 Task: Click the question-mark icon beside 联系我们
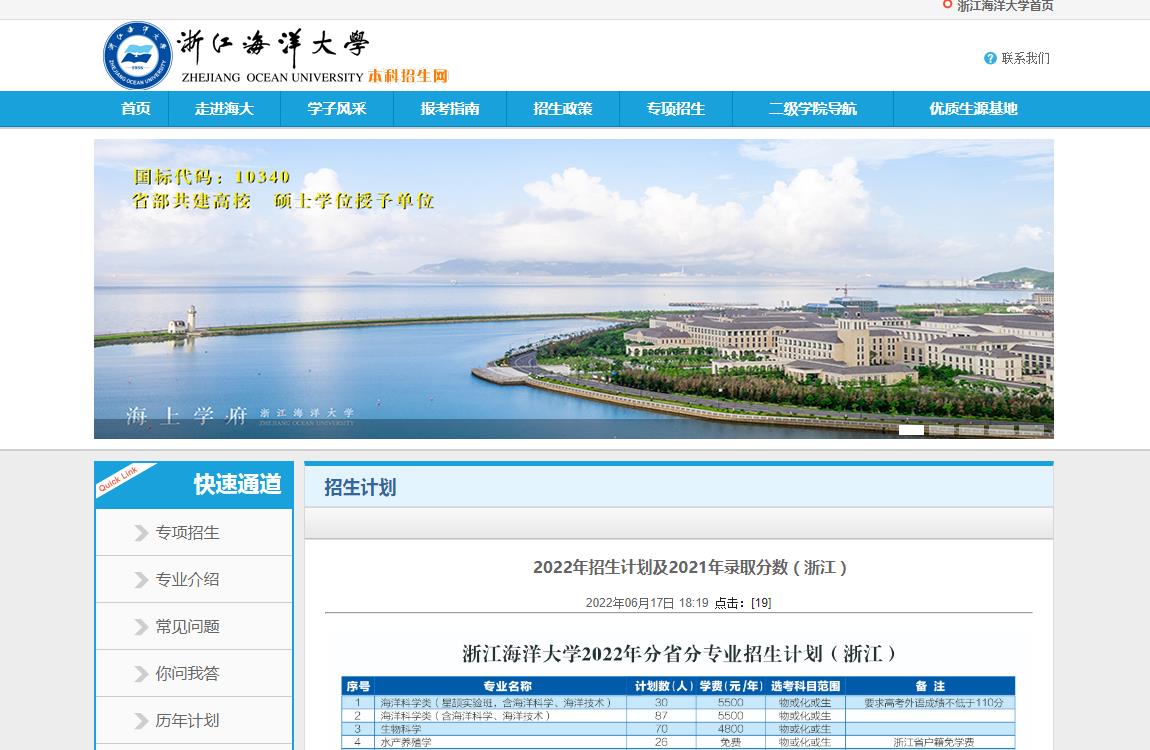pos(990,58)
